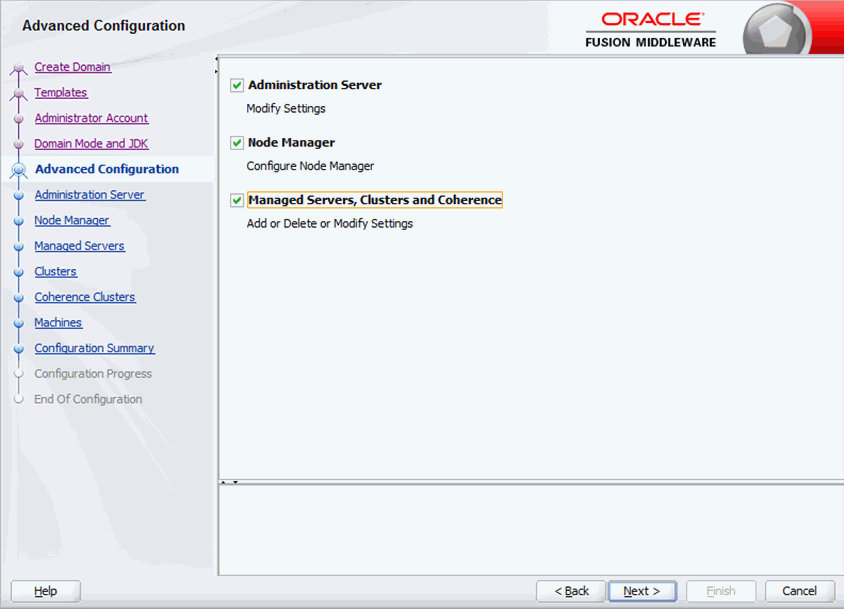The height and width of the screenshot is (609, 844).
Task: Disable the Node Manager configuration checkbox
Action: tap(236, 142)
